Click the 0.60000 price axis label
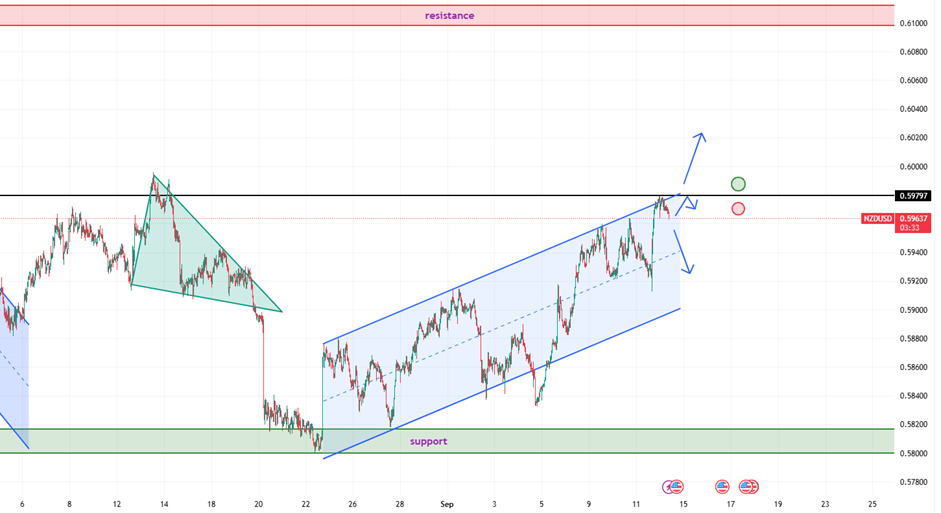The width and height of the screenshot is (941, 513). 913,167
